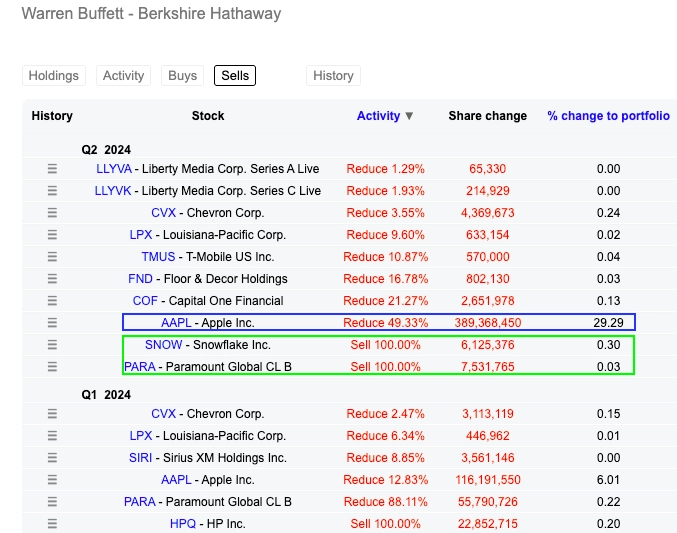Open the History tab
Image resolution: width=677 pixels, height=533 pixels.
[333, 76]
